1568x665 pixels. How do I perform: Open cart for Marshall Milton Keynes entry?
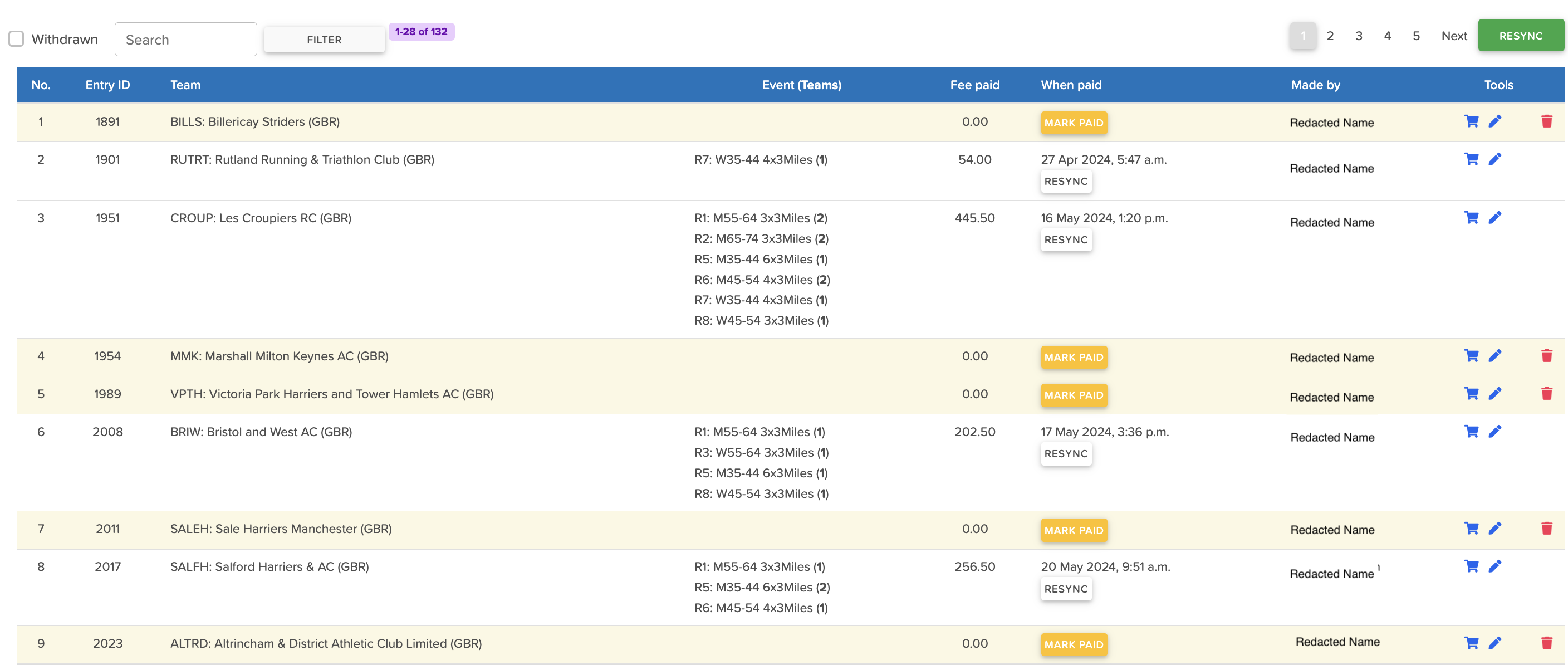click(1471, 356)
